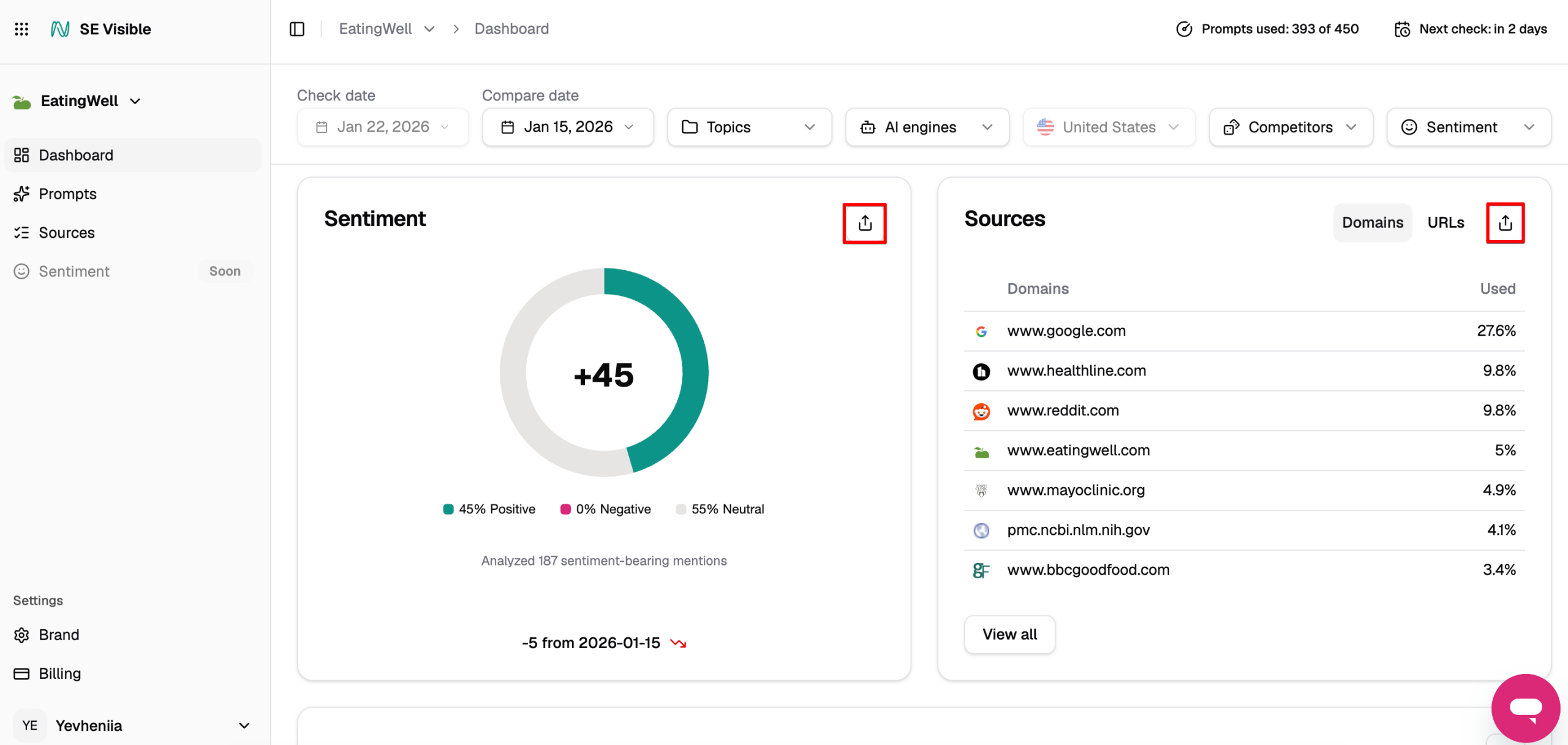Click the SE Visible logo
This screenshot has width=1568, height=745.
[101, 29]
